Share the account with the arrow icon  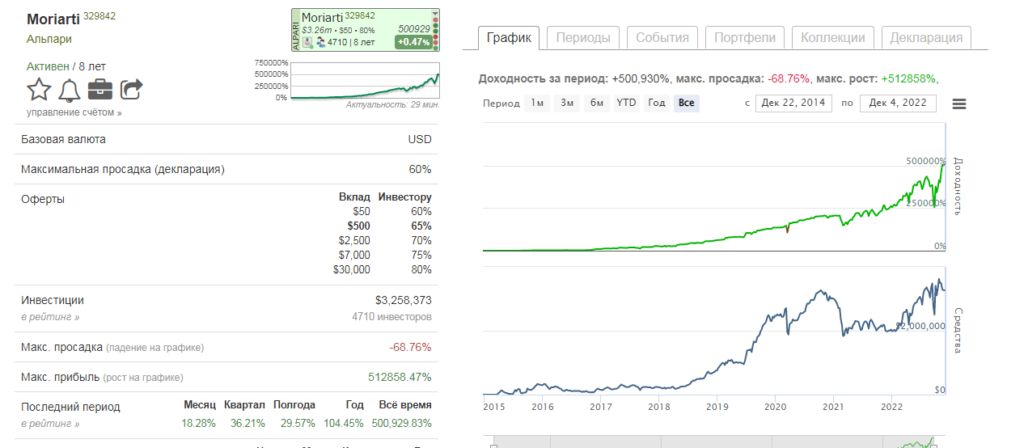pyautogui.click(x=132, y=89)
